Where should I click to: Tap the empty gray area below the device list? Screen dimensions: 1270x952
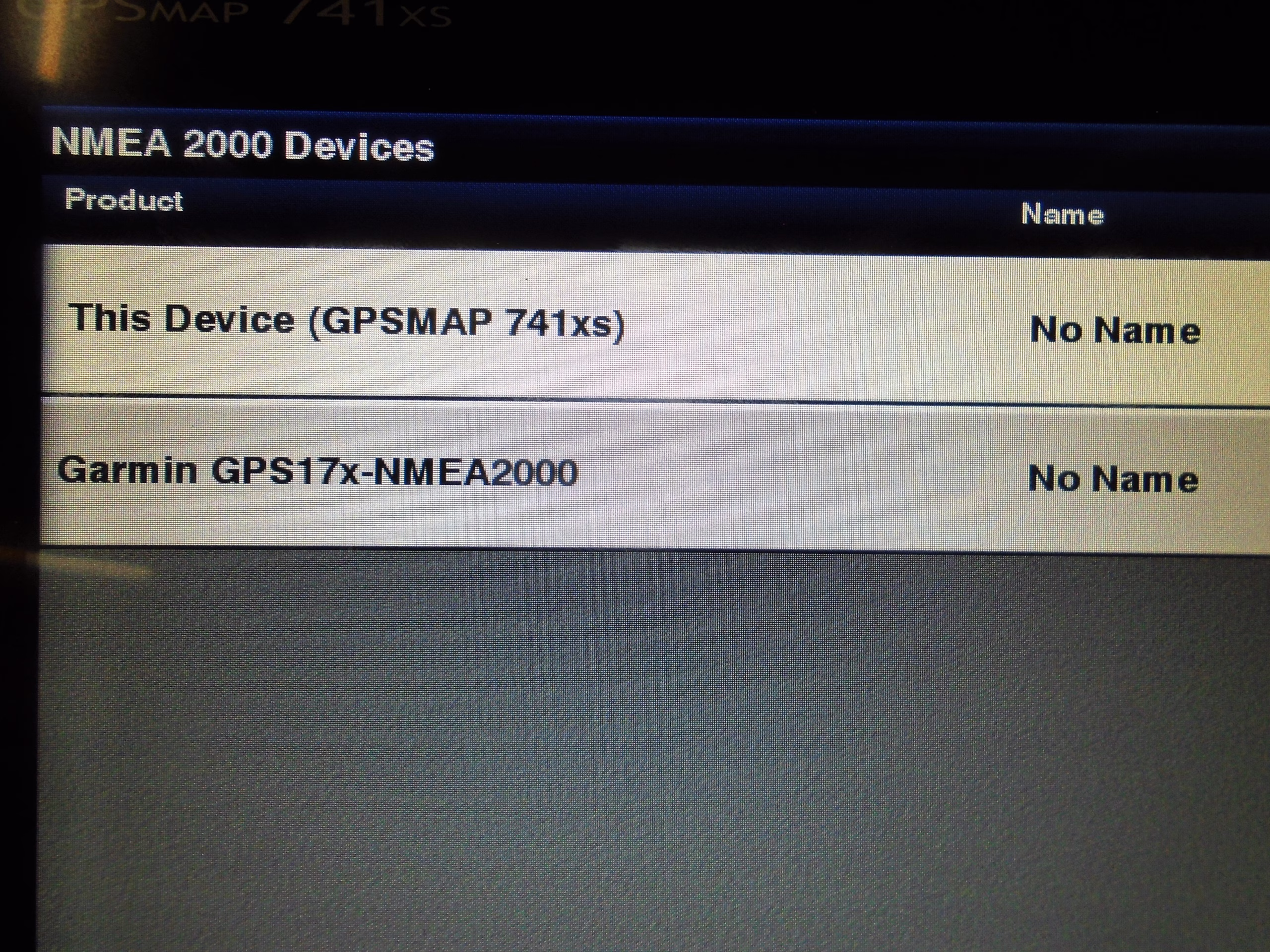coord(654,746)
